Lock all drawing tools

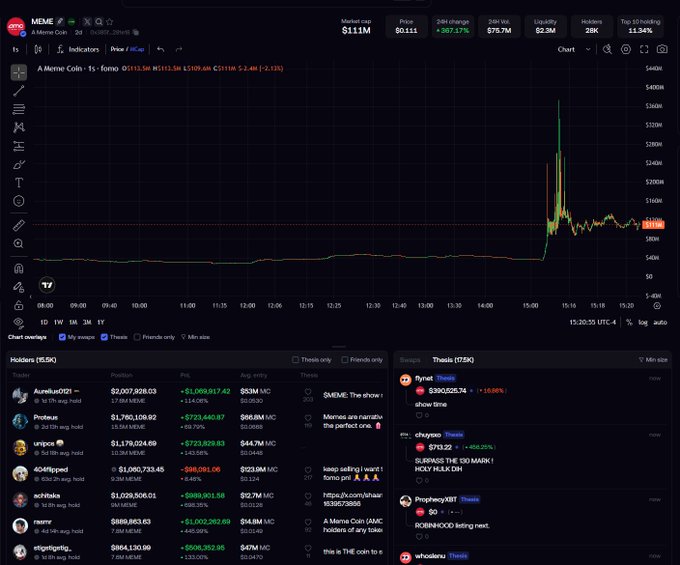19,305
